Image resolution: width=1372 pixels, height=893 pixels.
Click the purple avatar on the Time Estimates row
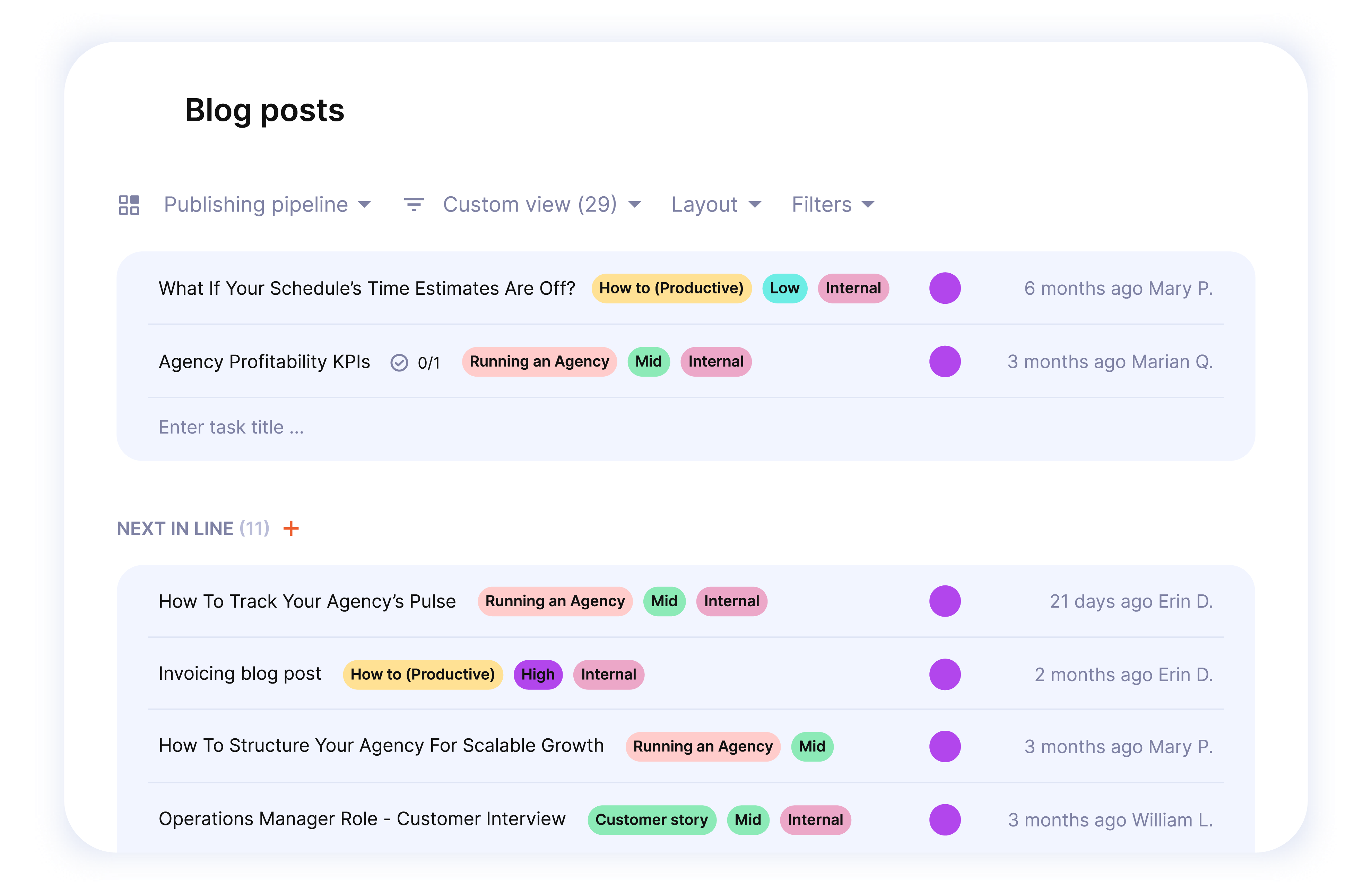click(x=945, y=288)
